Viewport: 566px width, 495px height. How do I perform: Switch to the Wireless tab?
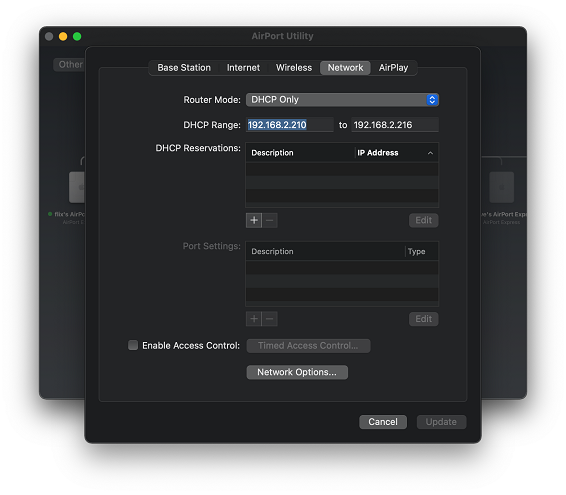tap(294, 68)
